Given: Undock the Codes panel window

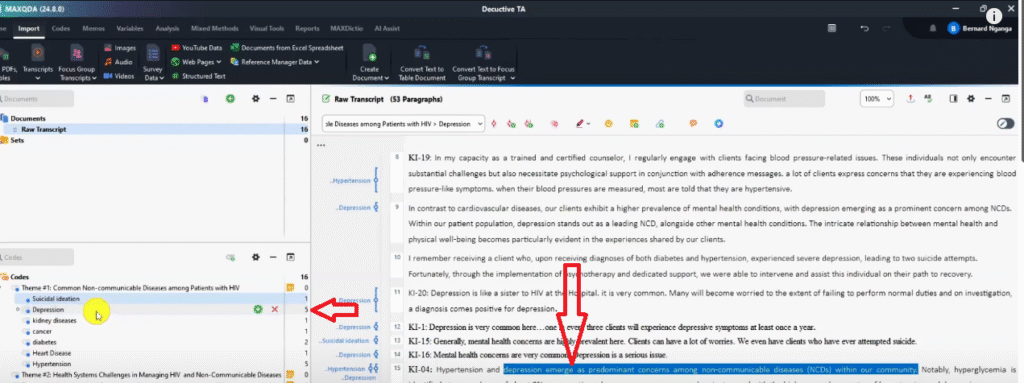Looking at the screenshot, I should (291, 258).
